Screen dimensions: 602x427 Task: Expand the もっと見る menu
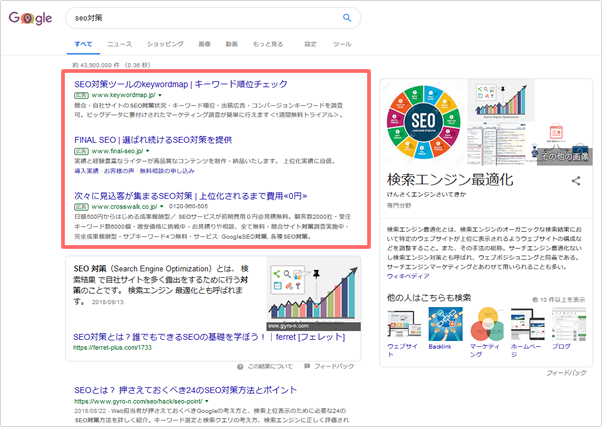tap(268, 44)
